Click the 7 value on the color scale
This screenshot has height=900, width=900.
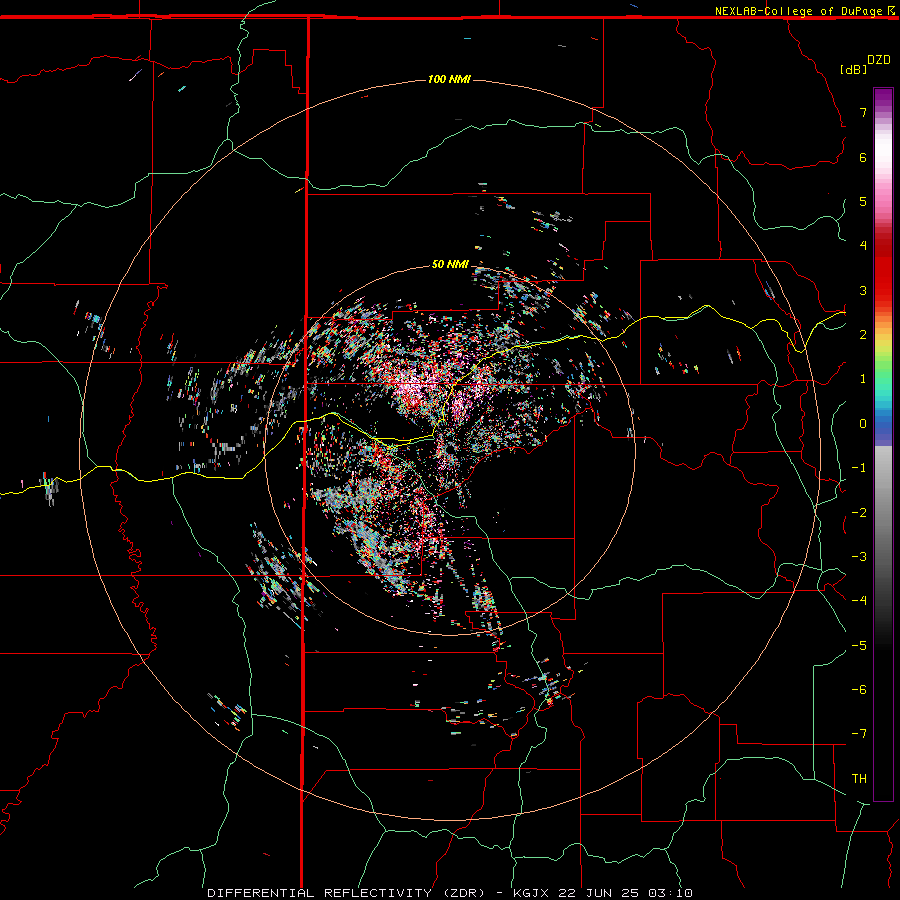(863, 112)
